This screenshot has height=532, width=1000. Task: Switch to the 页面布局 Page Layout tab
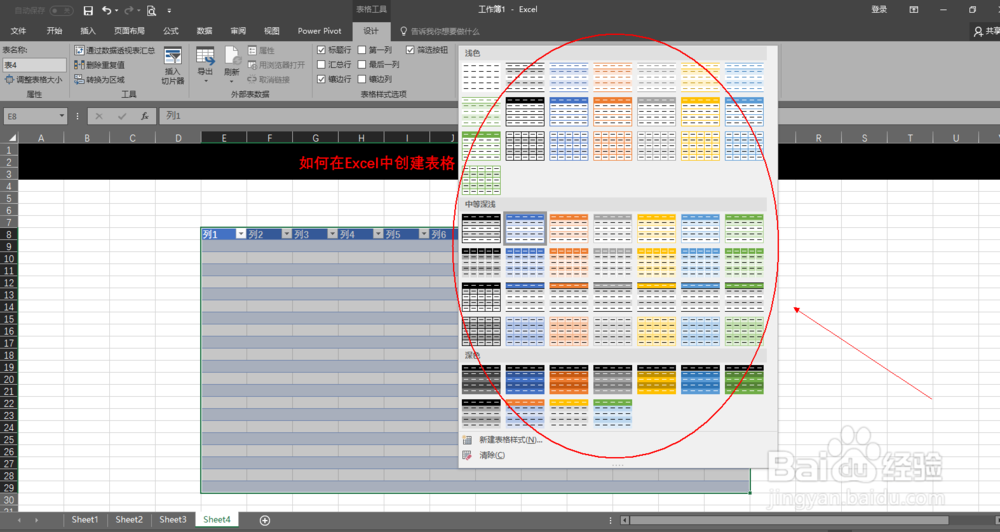(129, 31)
